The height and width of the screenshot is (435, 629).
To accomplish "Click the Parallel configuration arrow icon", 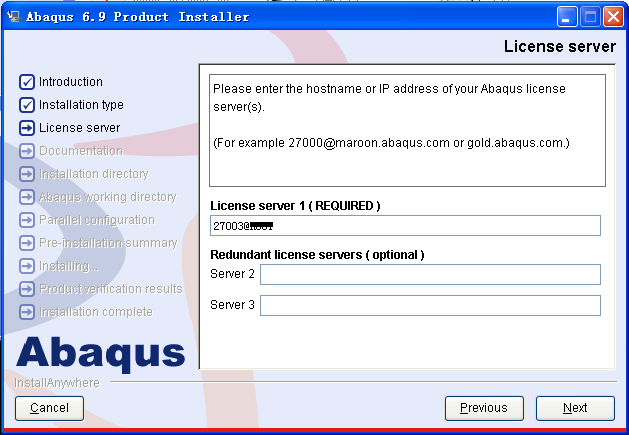I will [27, 220].
